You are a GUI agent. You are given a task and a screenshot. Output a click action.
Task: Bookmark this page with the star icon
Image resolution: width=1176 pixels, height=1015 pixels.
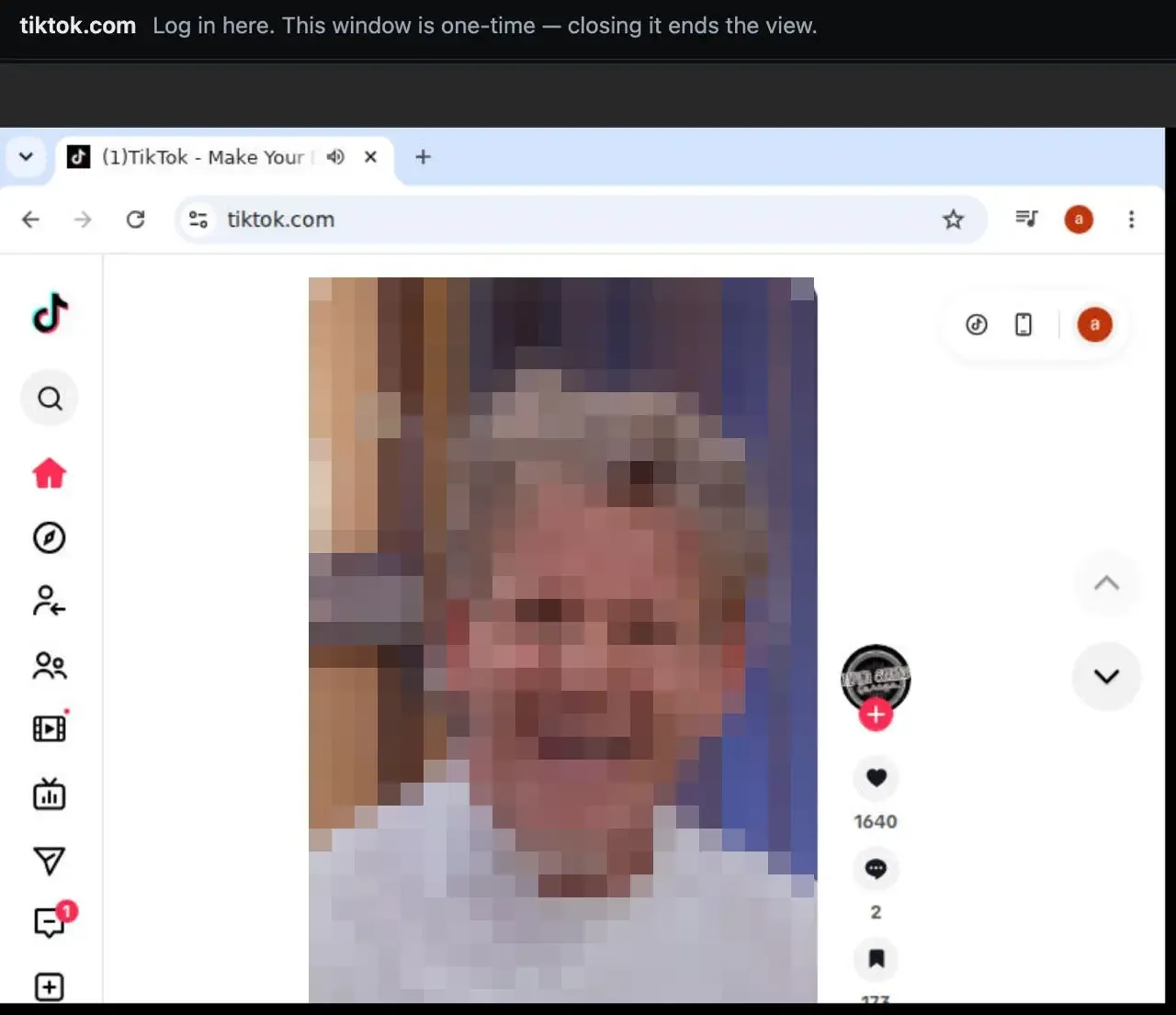953,220
